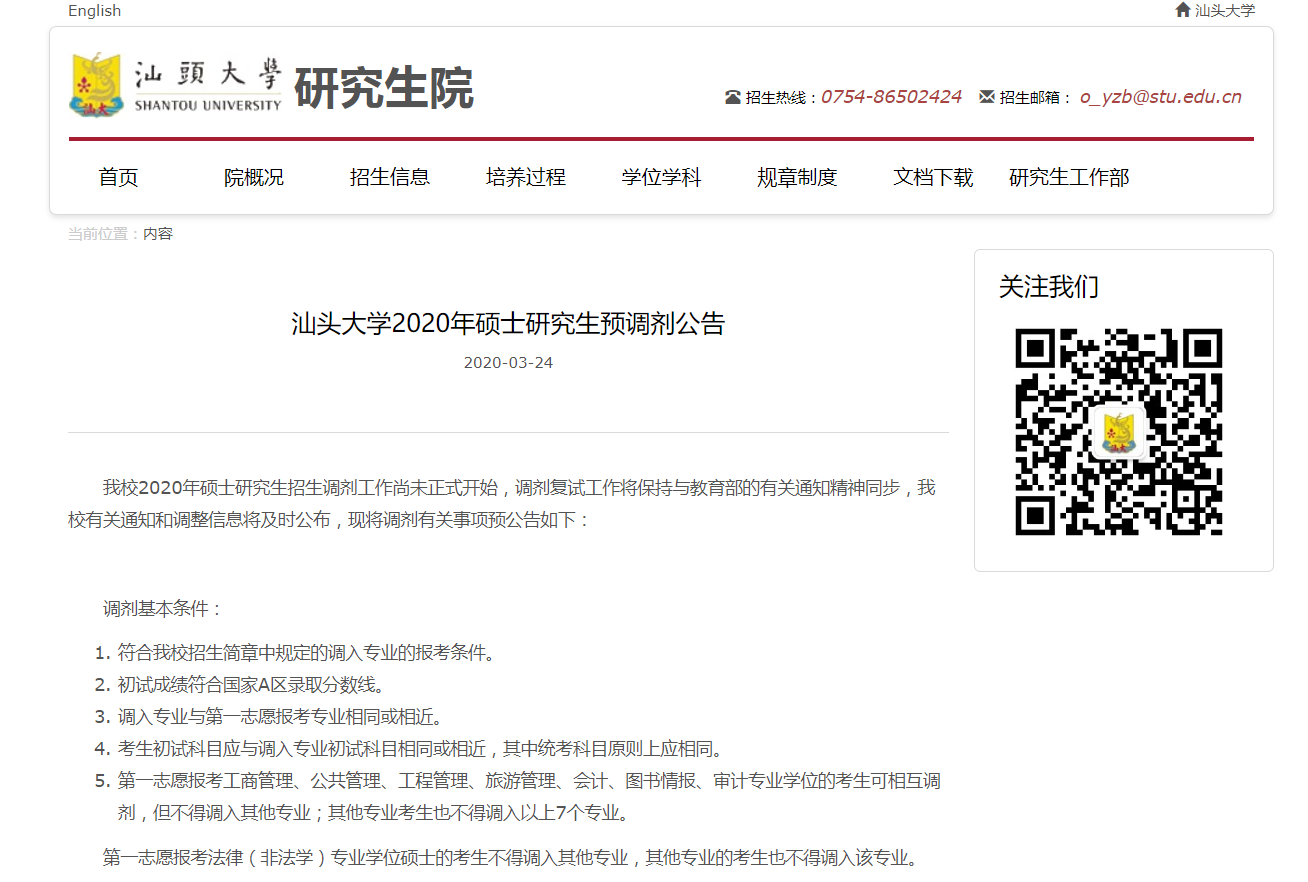Screen dimensions: 1308x882
Task: Click the envelope icon next to 招生邮箱
Action: tap(987, 98)
